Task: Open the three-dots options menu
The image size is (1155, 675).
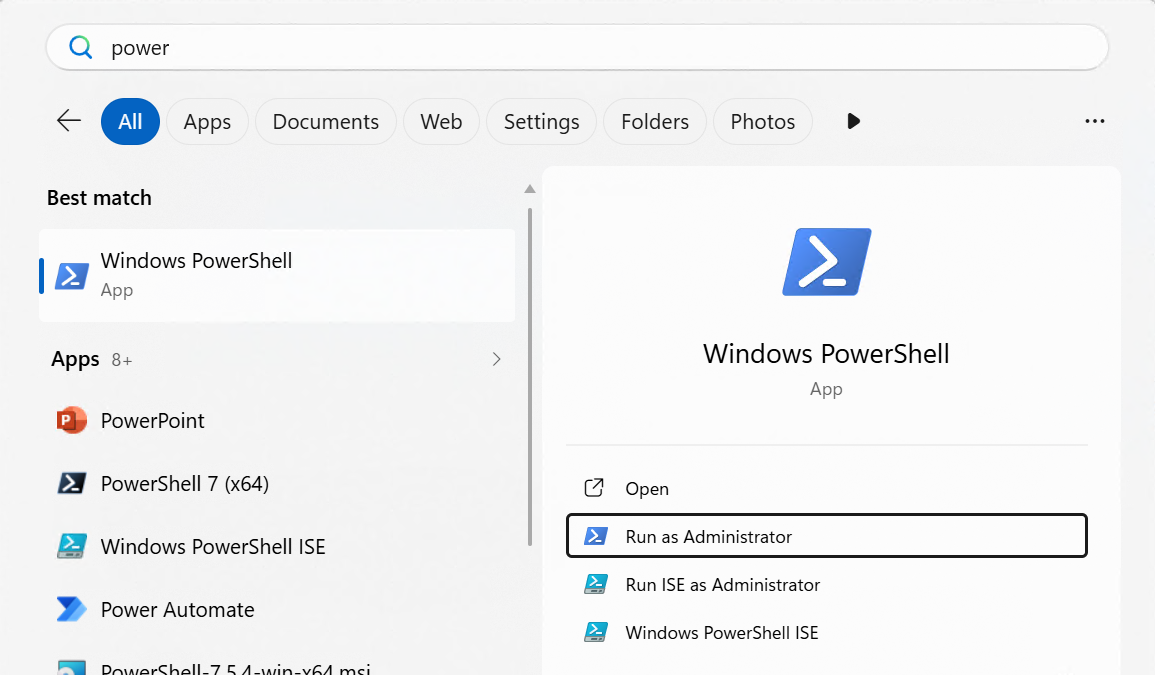Action: click(x=1095, y=121)
